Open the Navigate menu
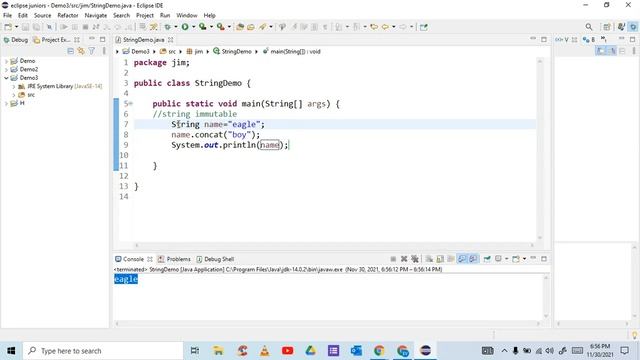The width and height of the screenshot is (640, 360). tap(96, 16)
